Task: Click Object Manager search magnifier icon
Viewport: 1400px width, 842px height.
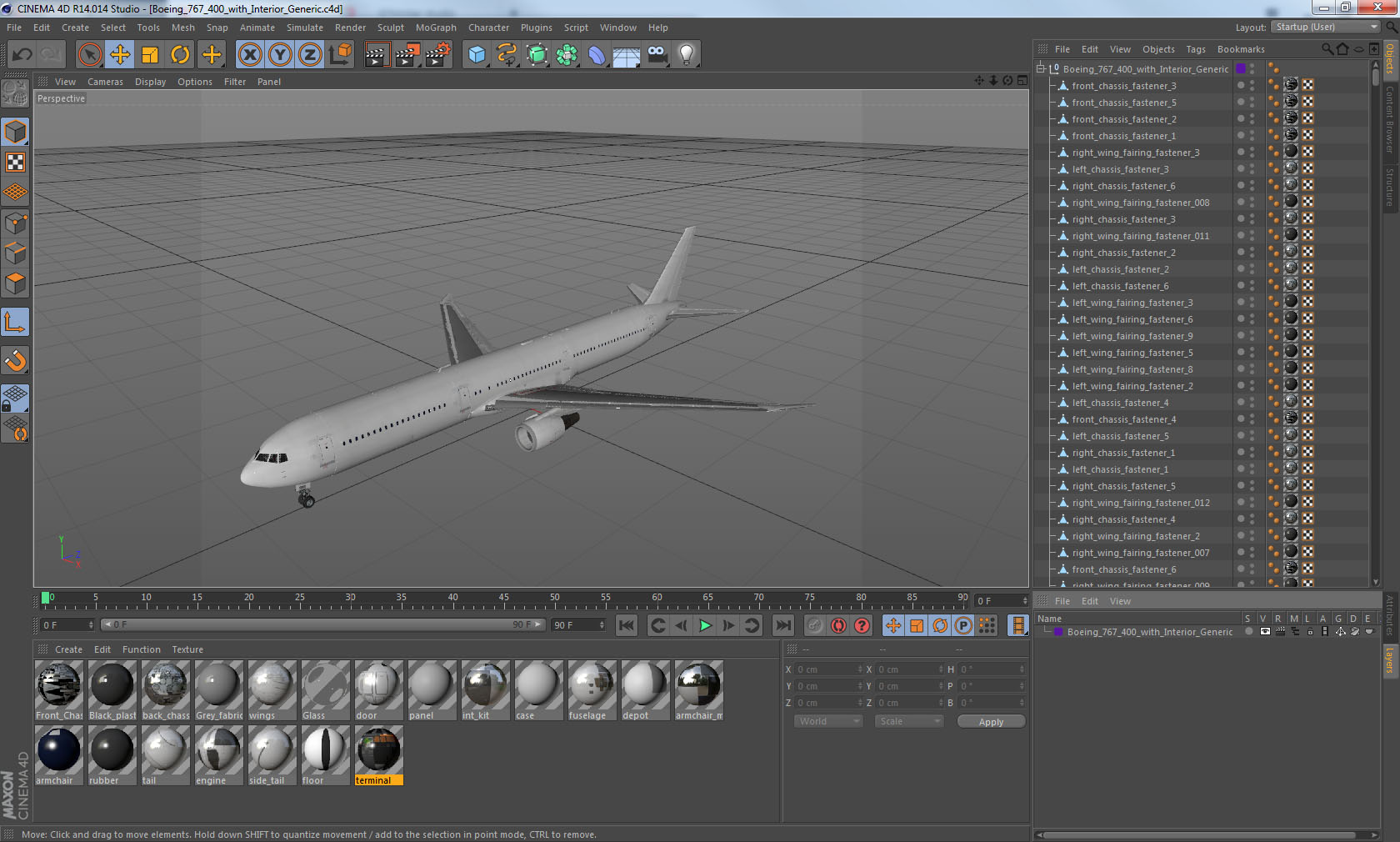Action: pyautogui.click(x=1327, y=49)
